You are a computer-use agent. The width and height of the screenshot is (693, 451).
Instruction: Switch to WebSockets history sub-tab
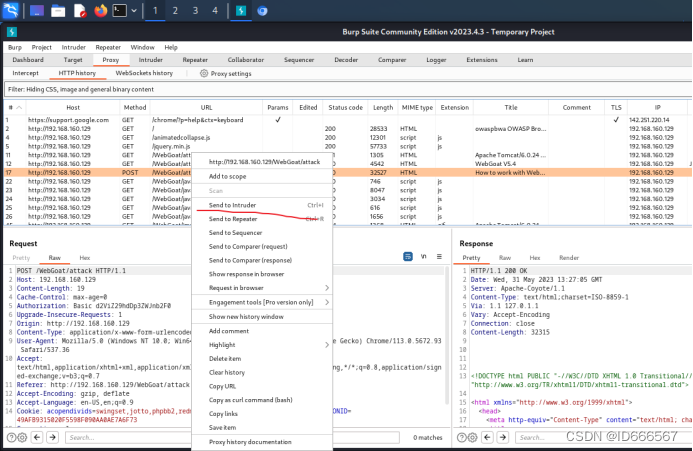[x=144, y=73]
